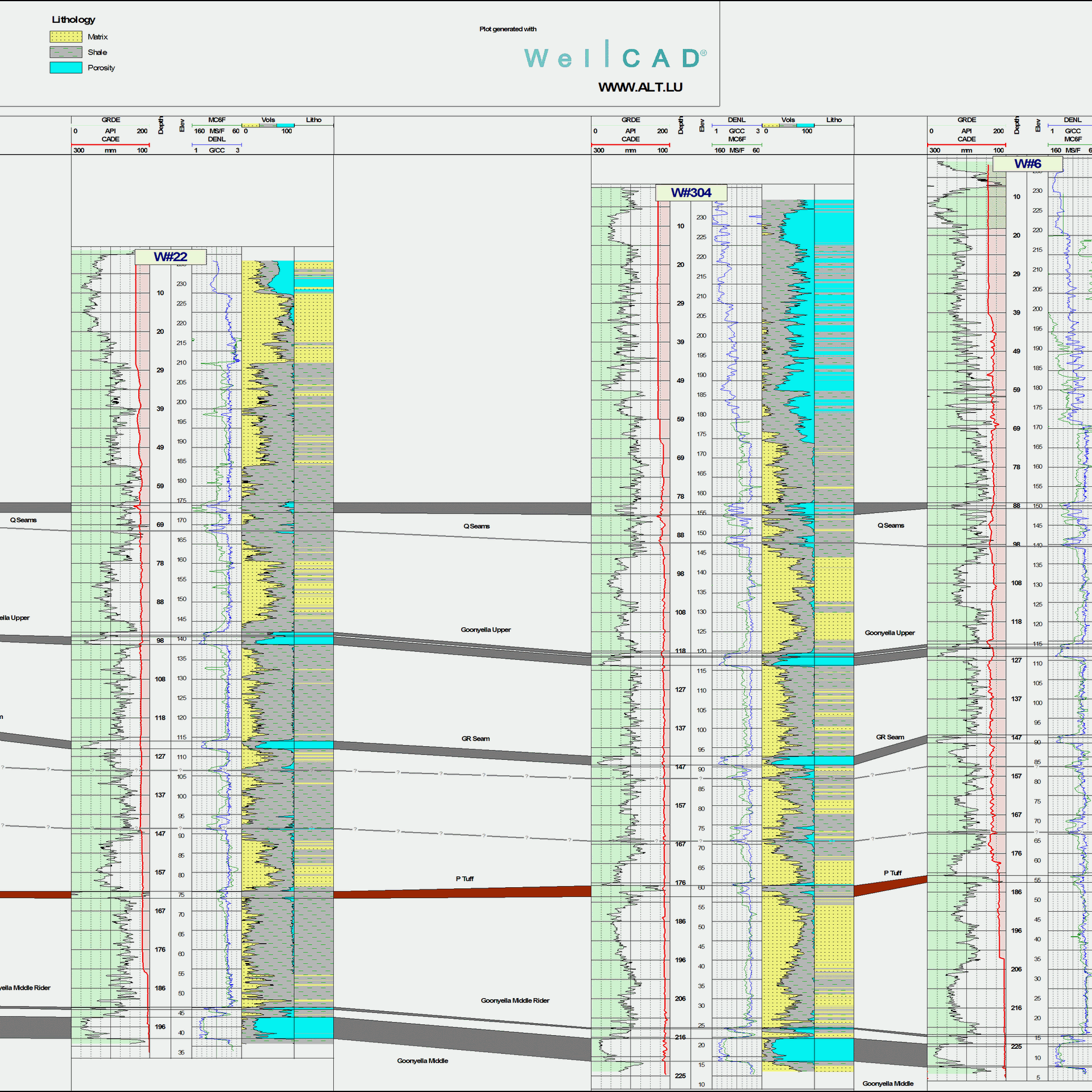This screenshot has height=1092, width=1092.
Task: Click the Goonyella Middle Rider label
Action: 515,1000
